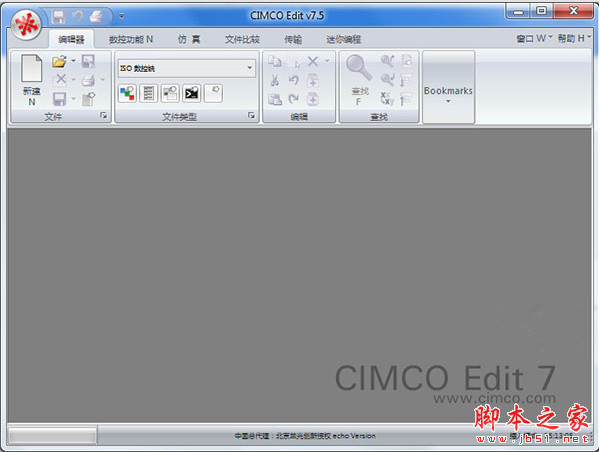Click the up-arrow jump icon in 查找 group
This screenshot has width=600, height=452.
click(x=406, y=99)
